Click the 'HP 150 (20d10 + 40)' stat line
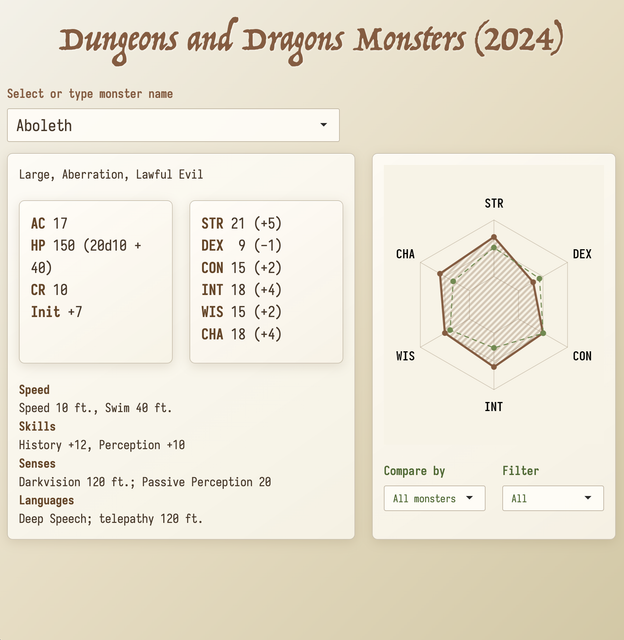This screenshot has height=640, width=624. [86, 256]
